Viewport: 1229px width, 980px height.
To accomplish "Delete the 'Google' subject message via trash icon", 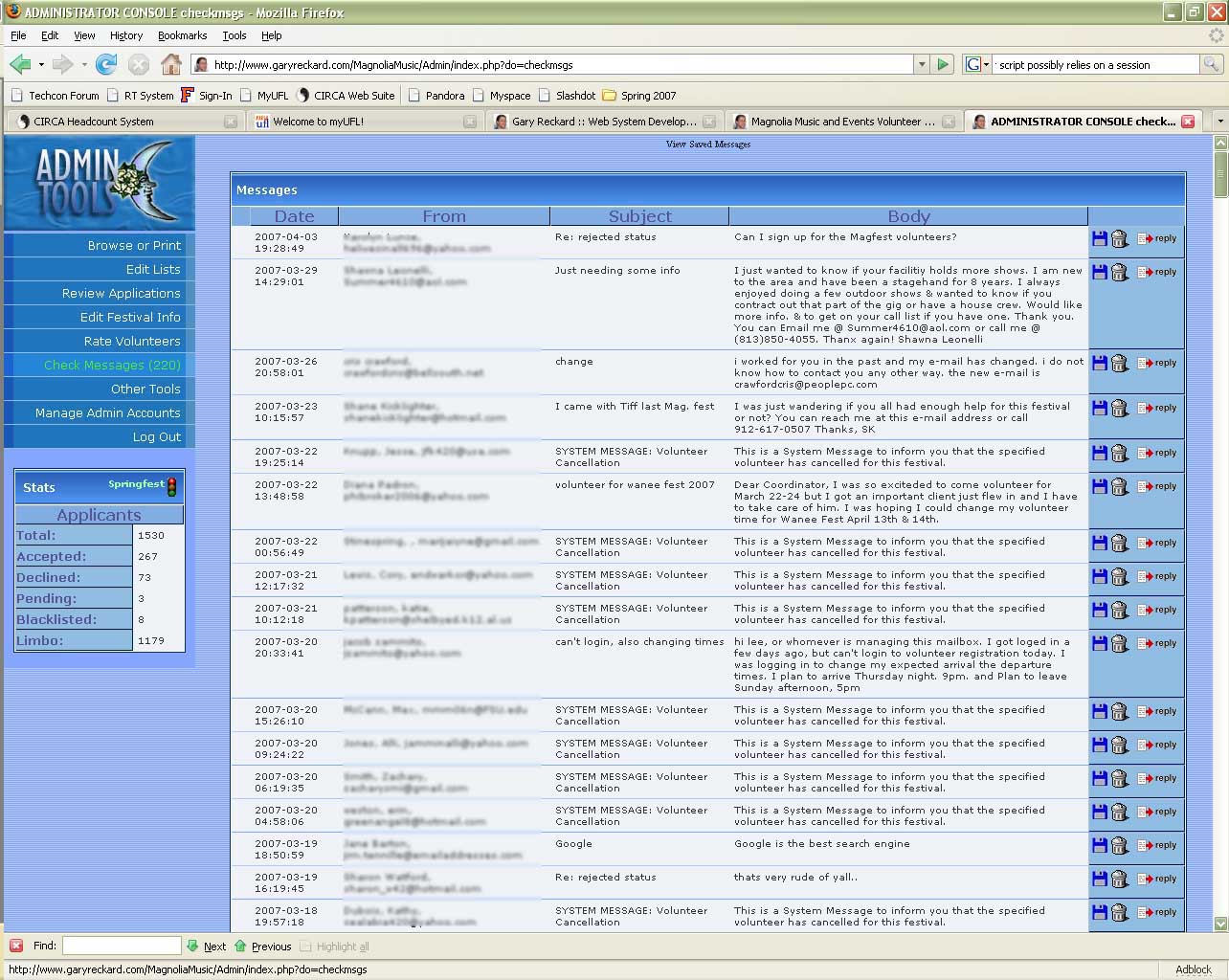I will click(1119, 846).
